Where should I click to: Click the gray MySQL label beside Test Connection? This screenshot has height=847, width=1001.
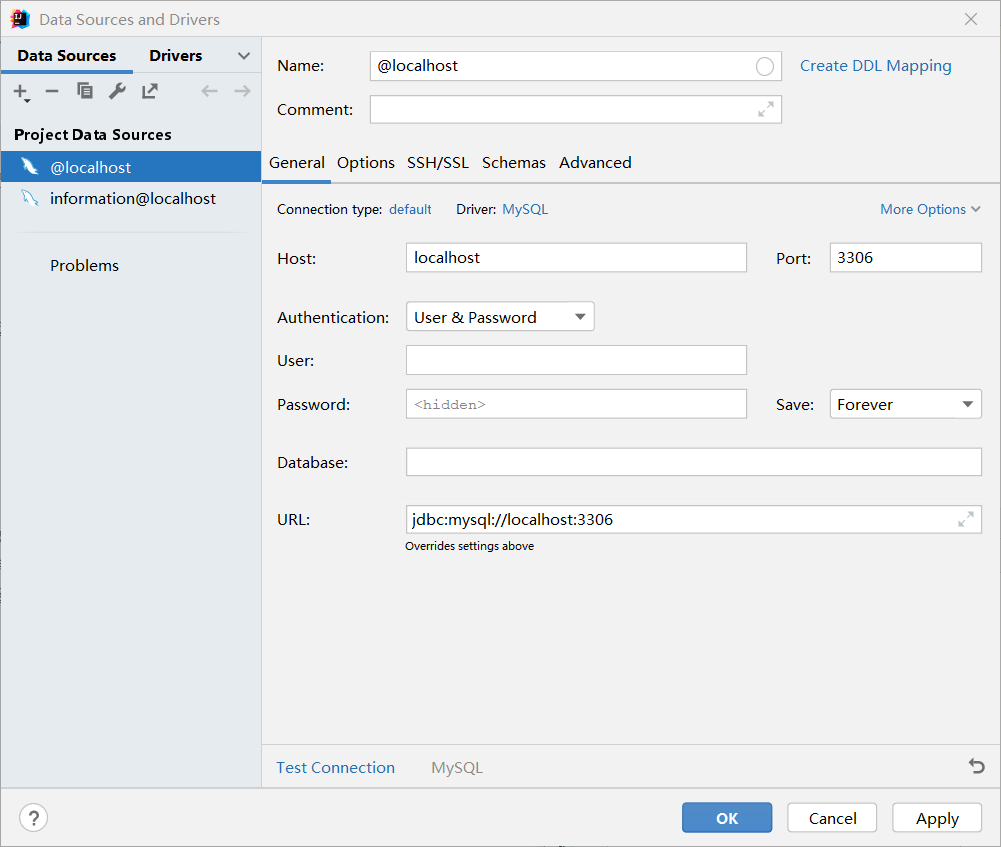(x=456, y=767)
